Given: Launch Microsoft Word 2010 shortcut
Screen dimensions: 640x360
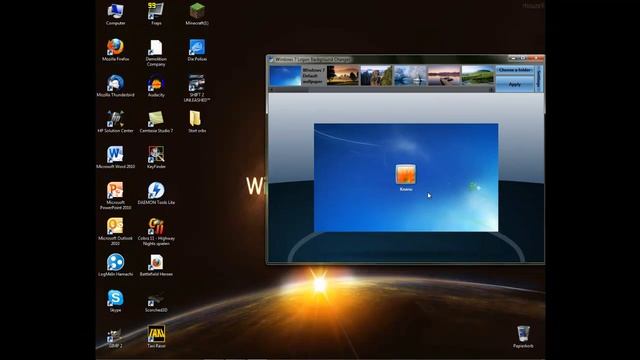Looking at the screenshot, I should tap(116, 157).
